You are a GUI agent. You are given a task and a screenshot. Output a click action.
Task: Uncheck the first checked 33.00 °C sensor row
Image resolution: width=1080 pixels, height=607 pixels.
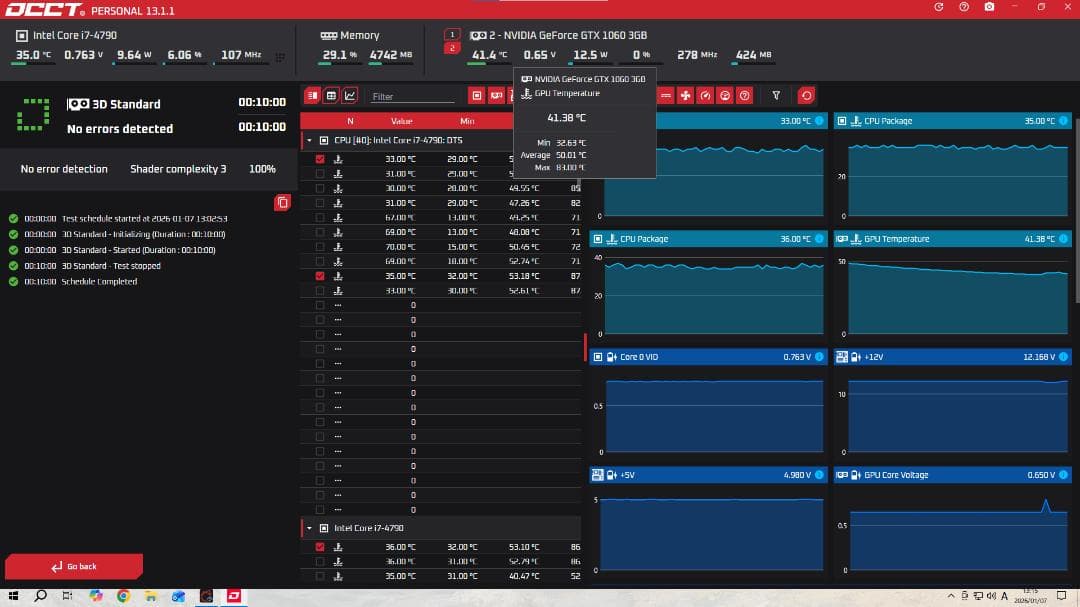[x=320, y=159]
